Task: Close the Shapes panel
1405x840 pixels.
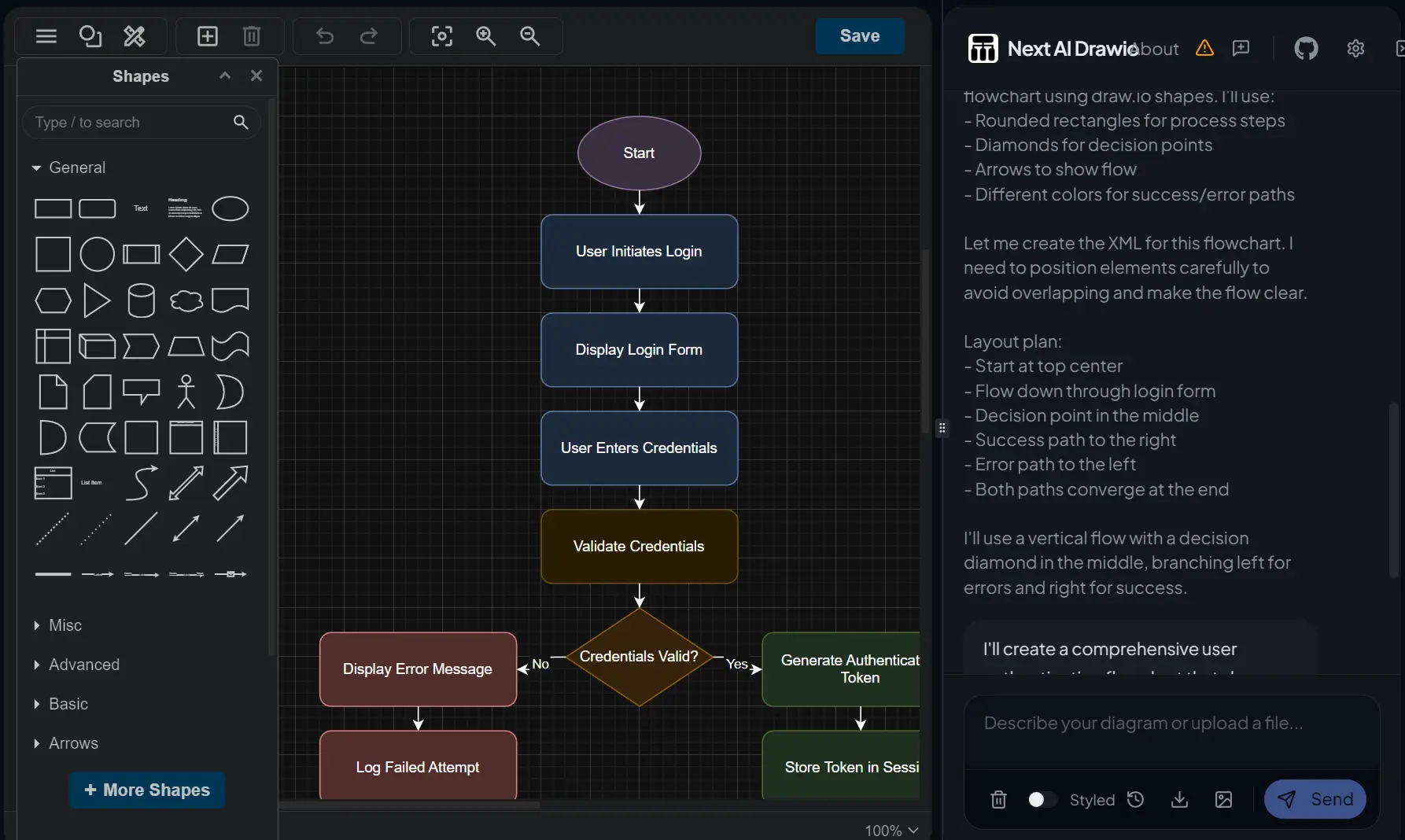Action: [256, 76]
